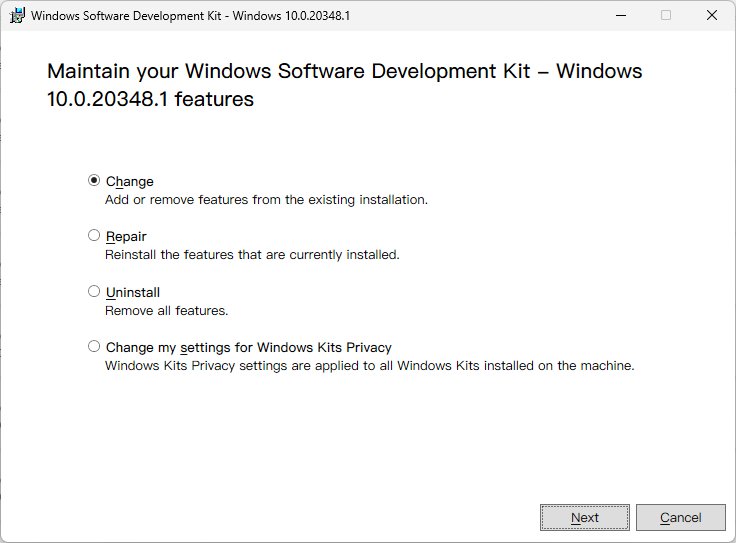The height and width of the screenshot is (543, 736).
Task: Click the Windows SDK installer icon in title bar
Action: coord(17,16)
